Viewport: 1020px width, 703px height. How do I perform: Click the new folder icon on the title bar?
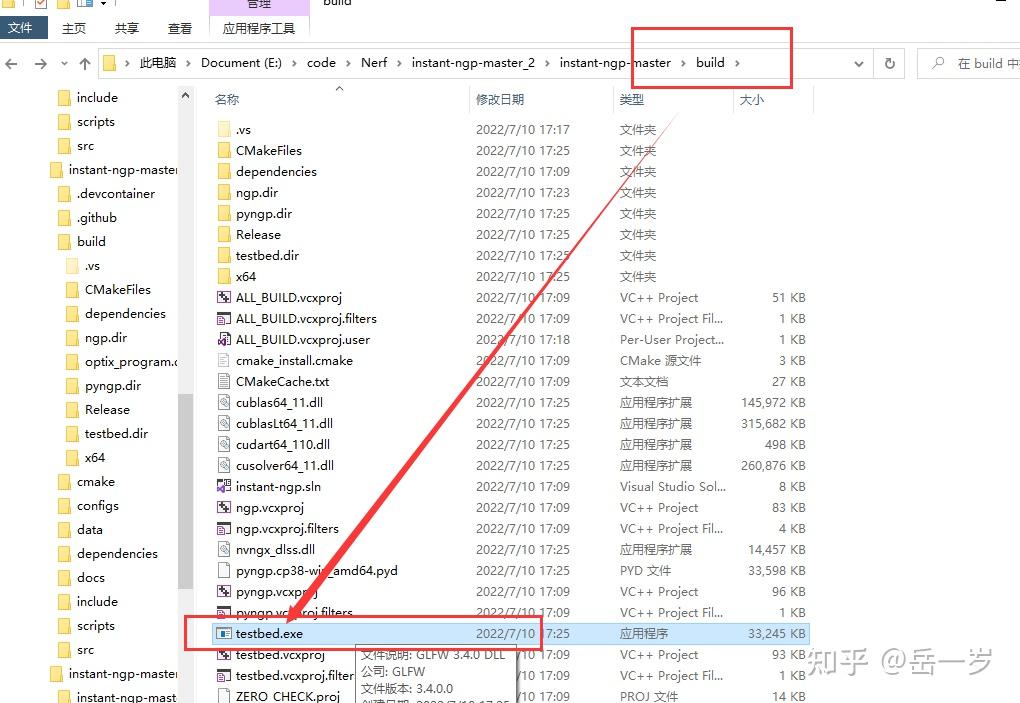click(x=62, y=4)
